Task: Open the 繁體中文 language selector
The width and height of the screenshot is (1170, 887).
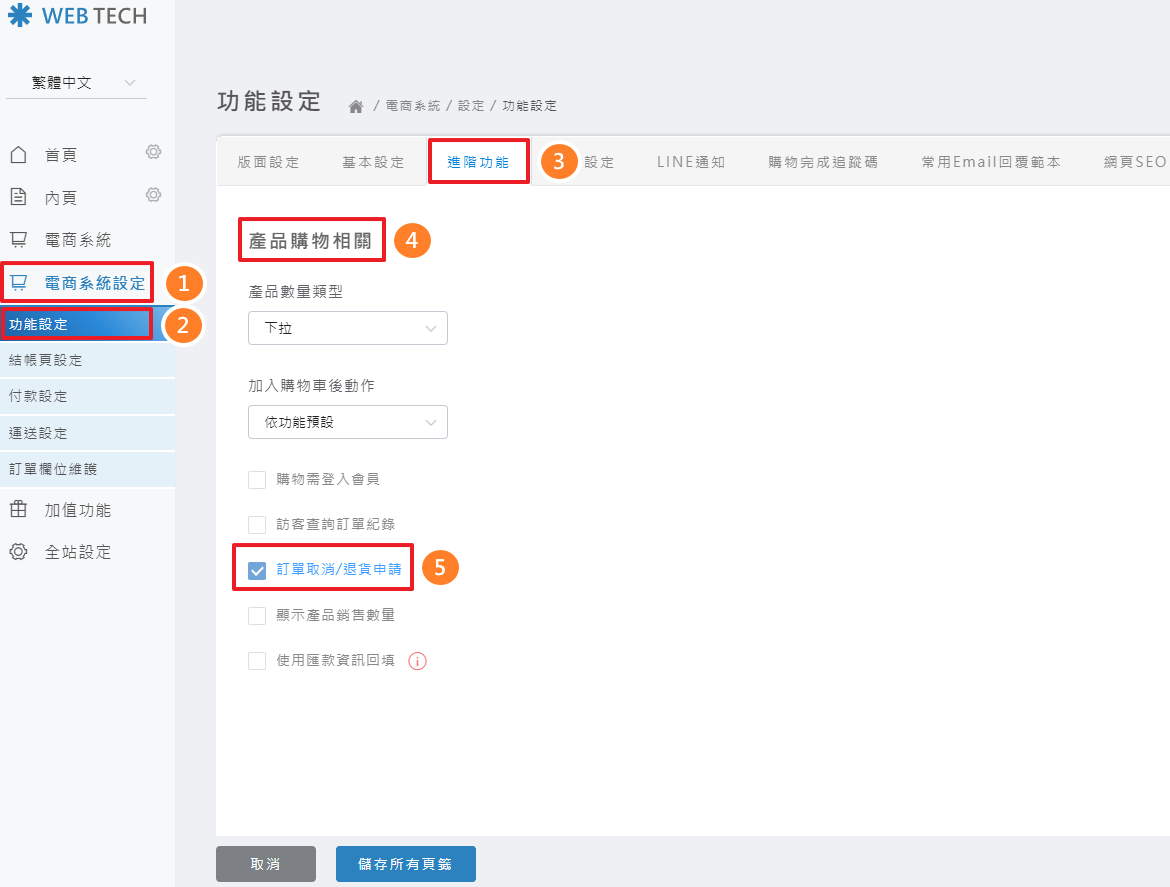Action: pos(76,83)
